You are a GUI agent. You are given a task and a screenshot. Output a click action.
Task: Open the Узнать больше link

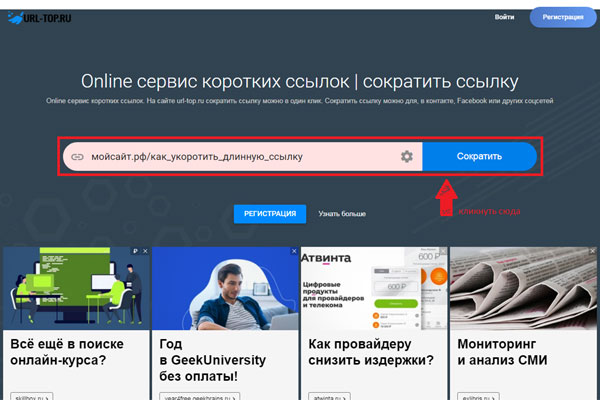342,214
